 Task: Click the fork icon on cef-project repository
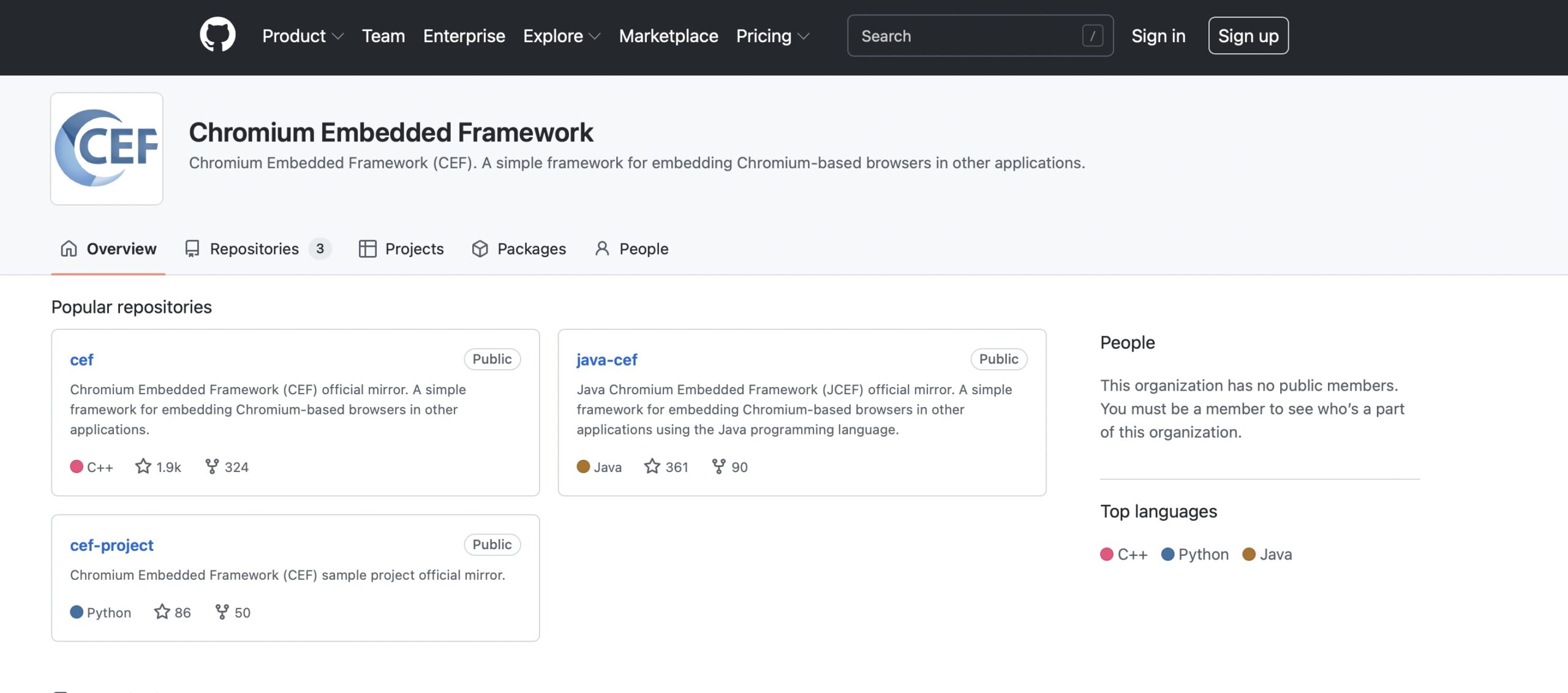[x=222, y=612]
